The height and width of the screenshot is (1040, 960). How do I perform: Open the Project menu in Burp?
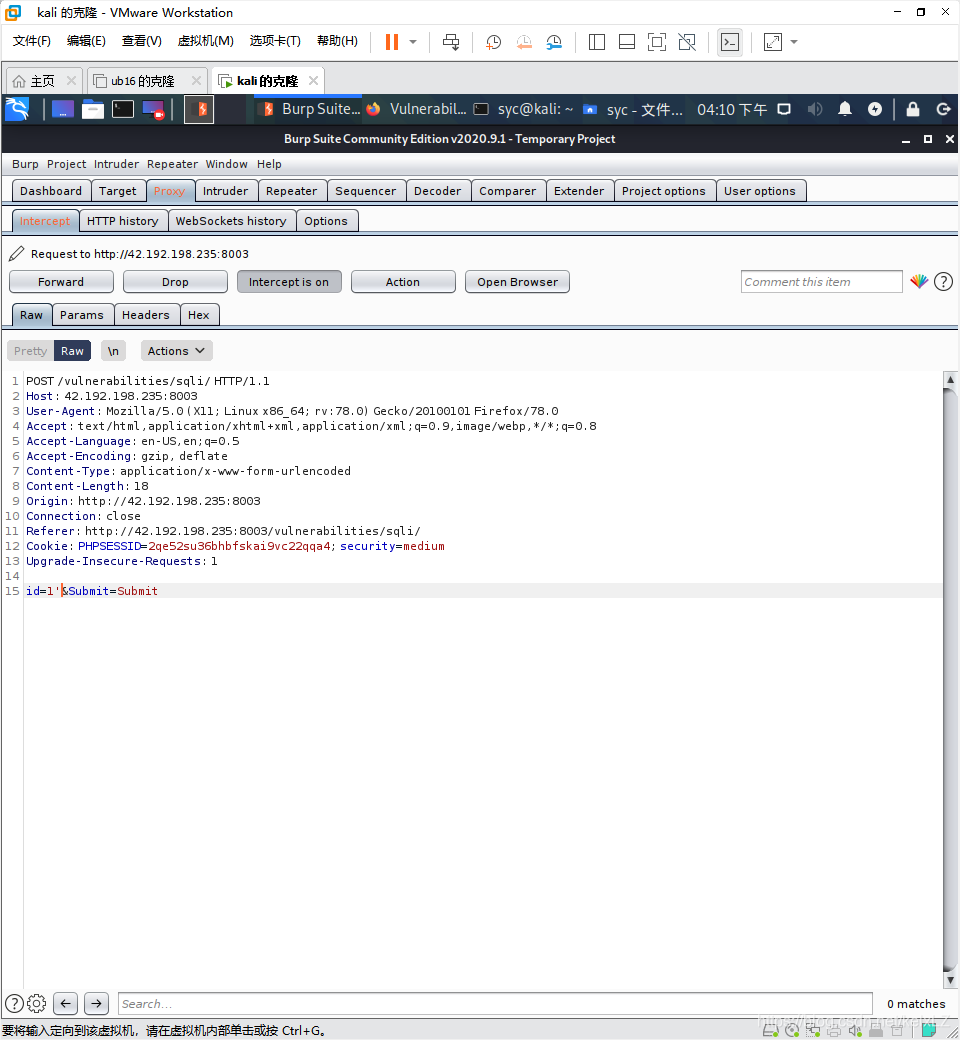66,164
